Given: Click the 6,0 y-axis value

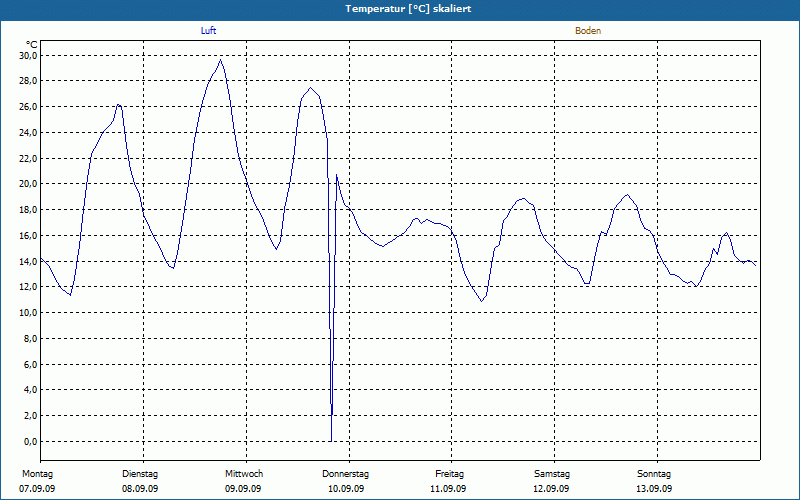Looking at the screenshot, I should [x=32, y=364].
